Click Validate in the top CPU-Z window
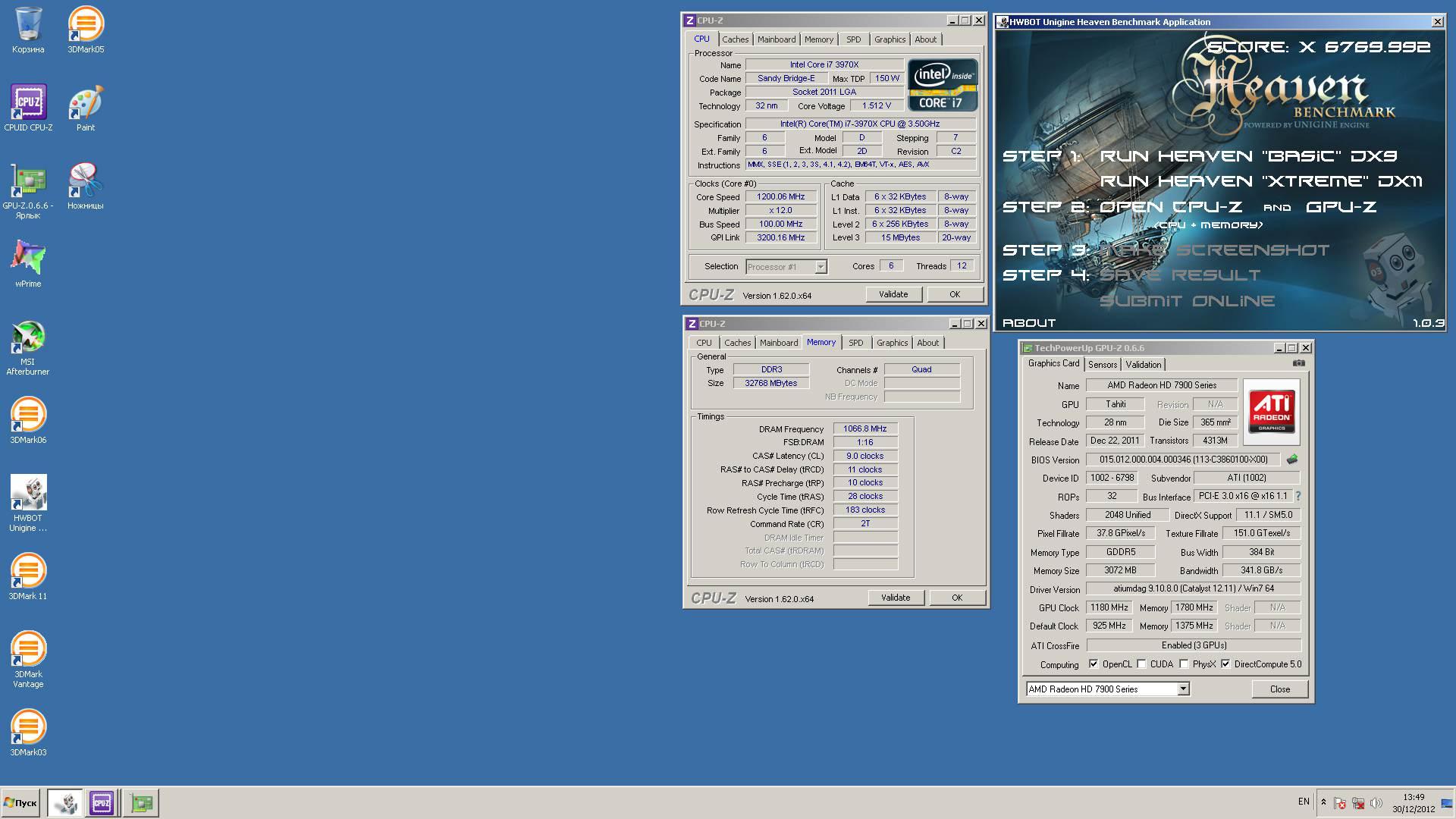 893,294
